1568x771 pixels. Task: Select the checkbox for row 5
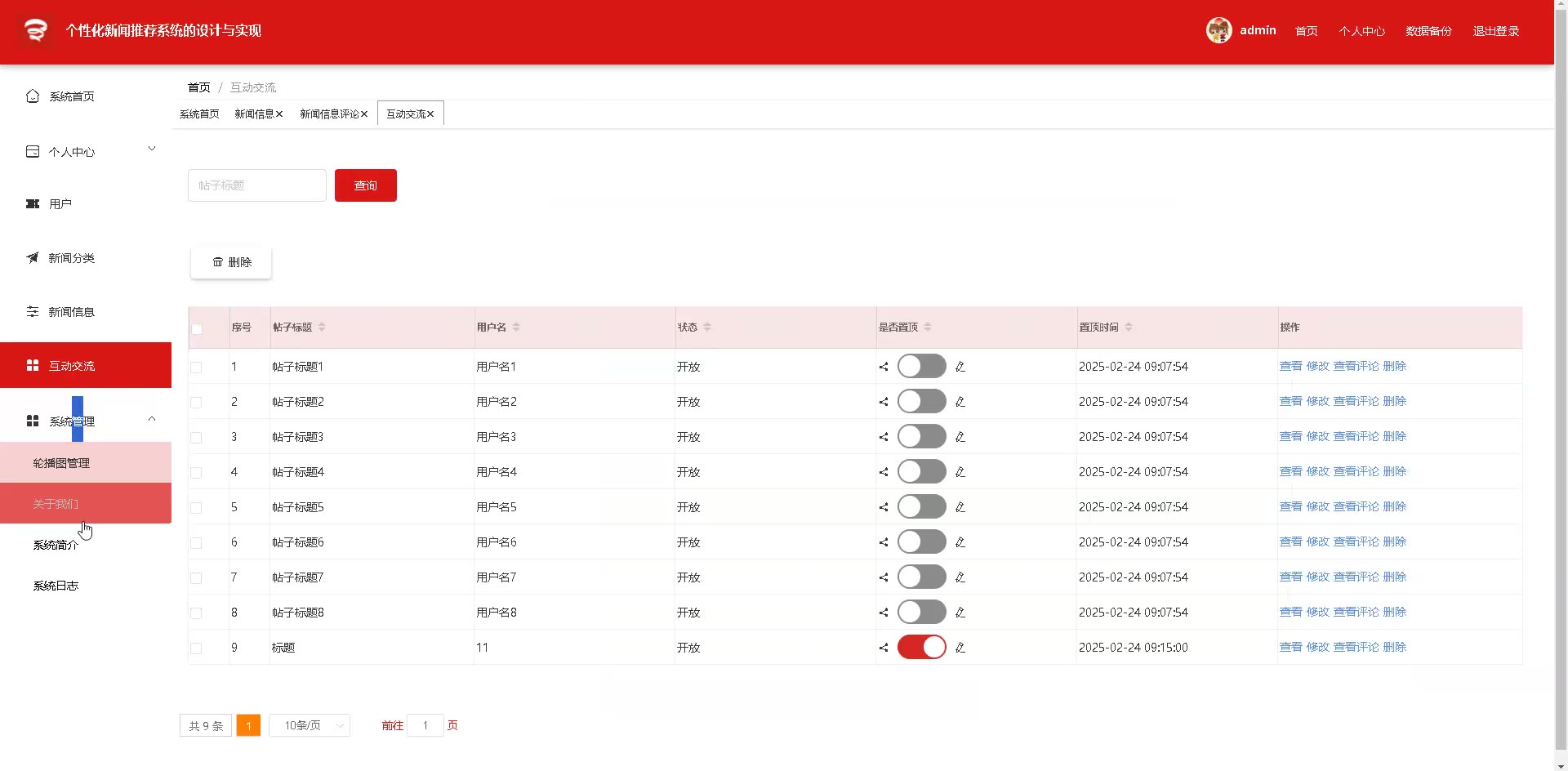point(196,508)
